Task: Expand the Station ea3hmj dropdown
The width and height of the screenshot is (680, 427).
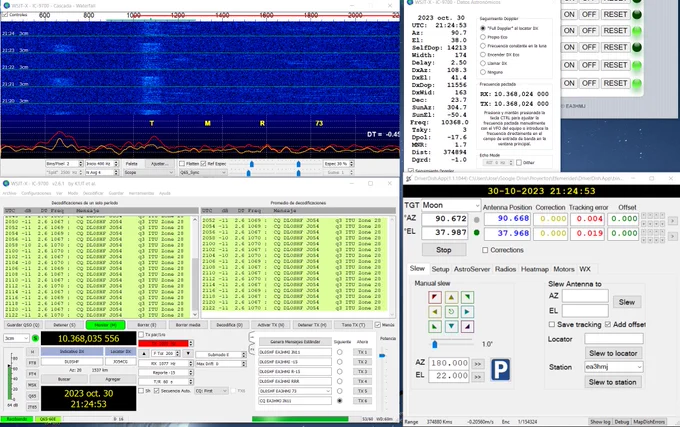Action: 613,367
